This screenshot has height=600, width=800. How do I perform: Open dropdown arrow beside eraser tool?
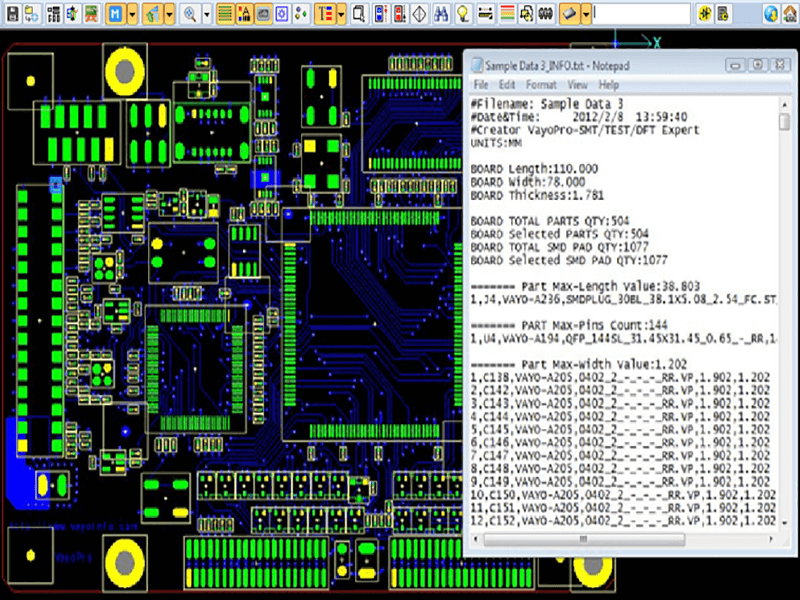point(585,14)
